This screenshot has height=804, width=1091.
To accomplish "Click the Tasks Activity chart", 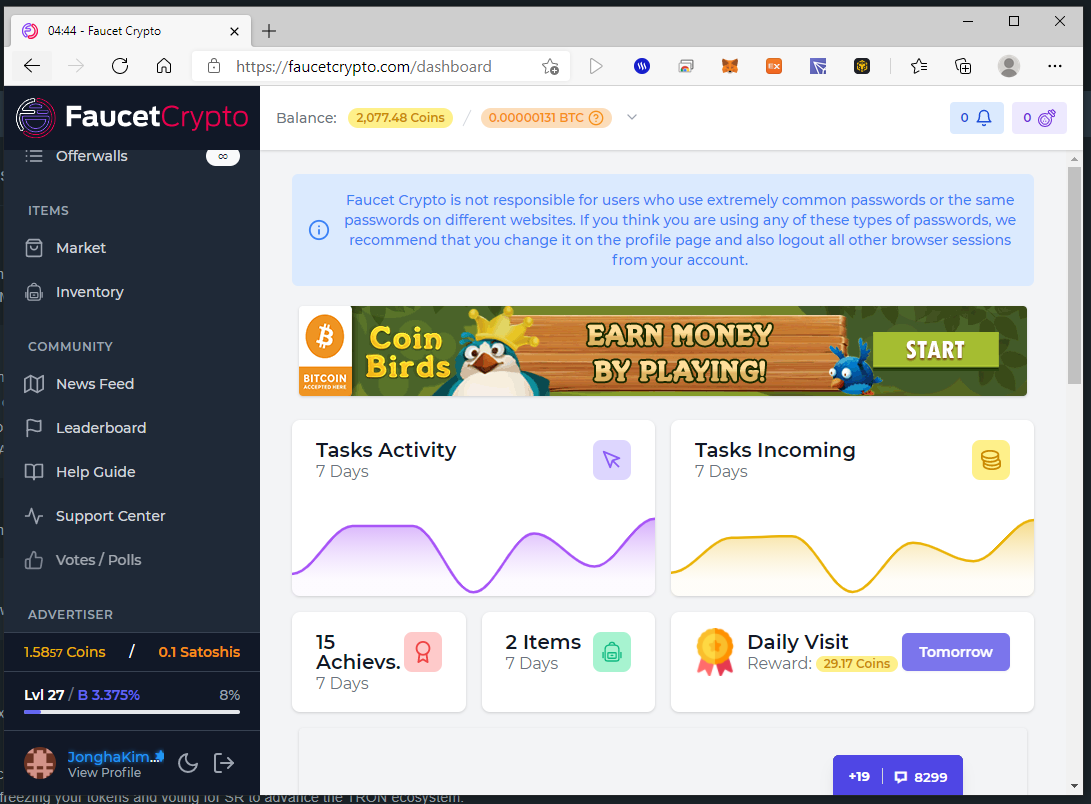I will 473,555.
